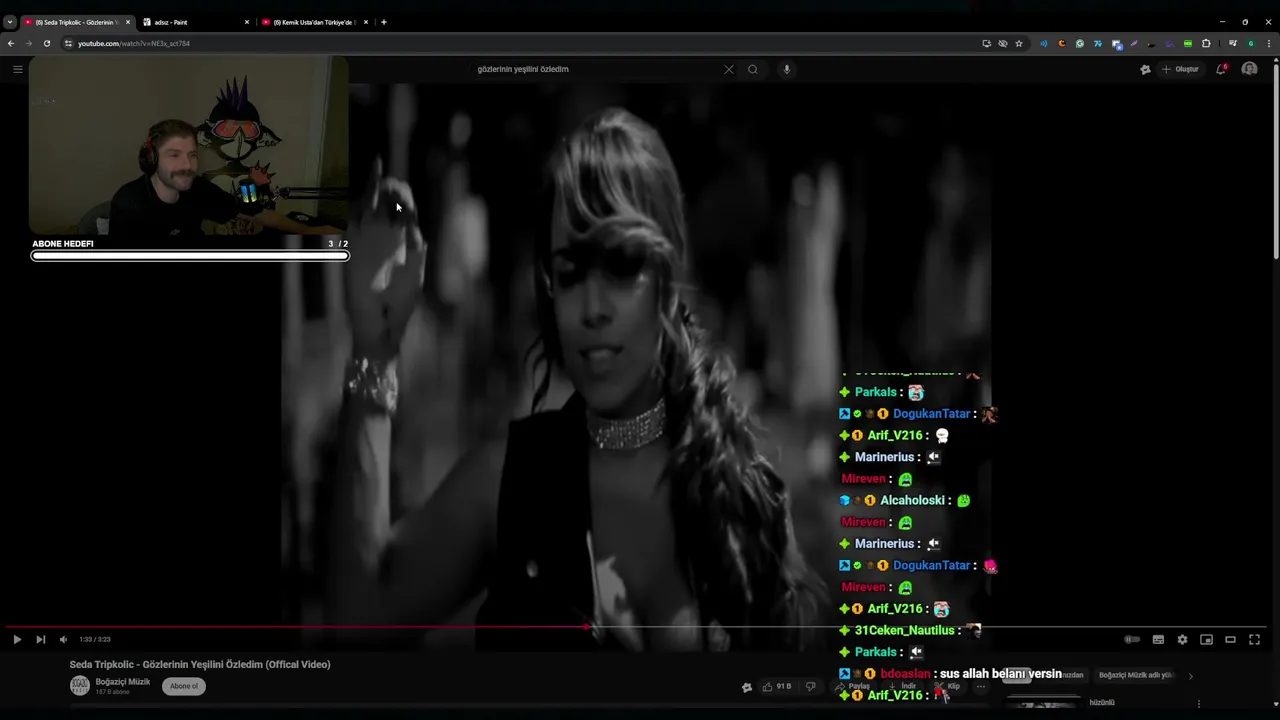Click the YouTube search box
Image resolution: width=1280 pixels, height=720 pixels.
pos(595,69)
